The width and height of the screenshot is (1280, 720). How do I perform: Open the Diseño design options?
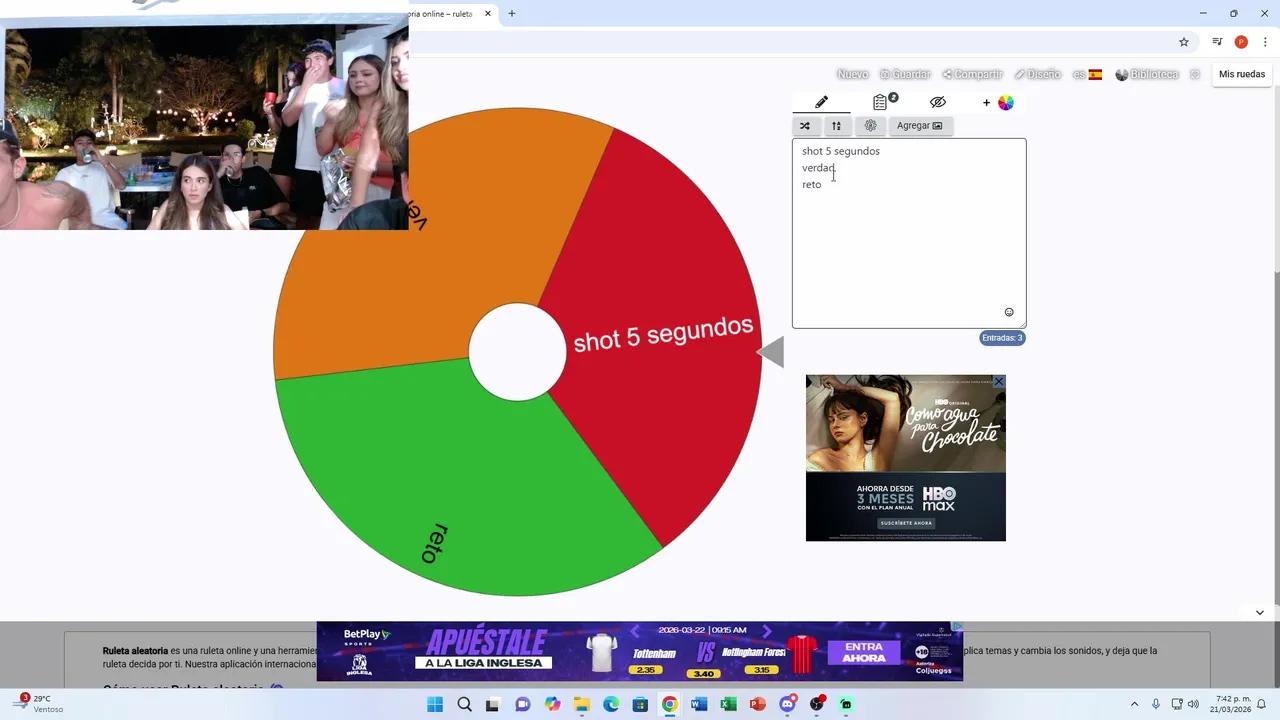pyautogui.click(x=1037, y=74)
